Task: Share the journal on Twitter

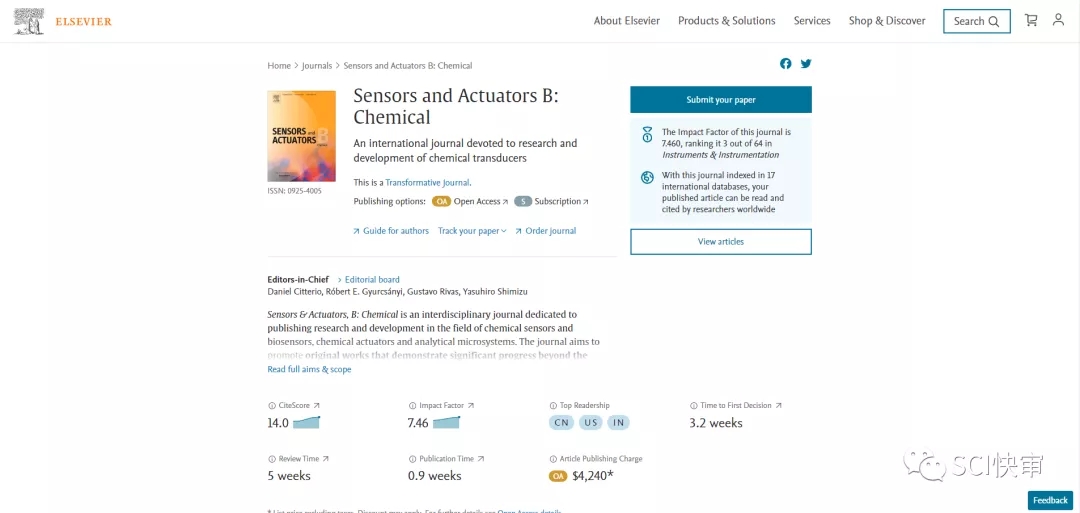Action: pyautogui.click(x=806, y=64)
